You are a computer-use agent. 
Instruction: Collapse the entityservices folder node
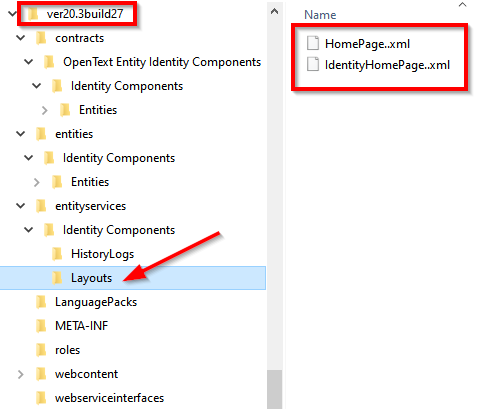[21, 206]
